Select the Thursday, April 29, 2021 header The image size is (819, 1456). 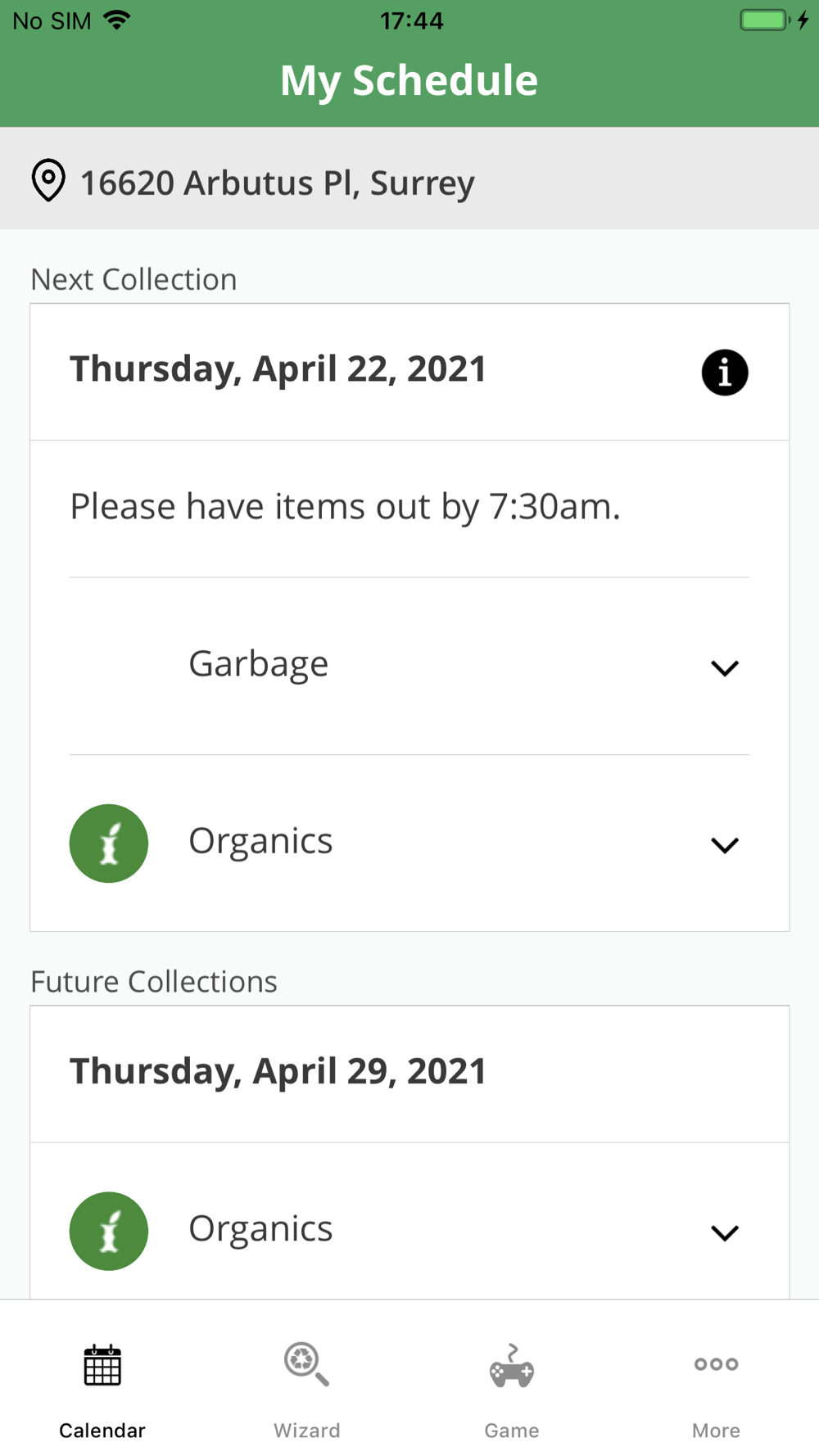coord(278,1071)
